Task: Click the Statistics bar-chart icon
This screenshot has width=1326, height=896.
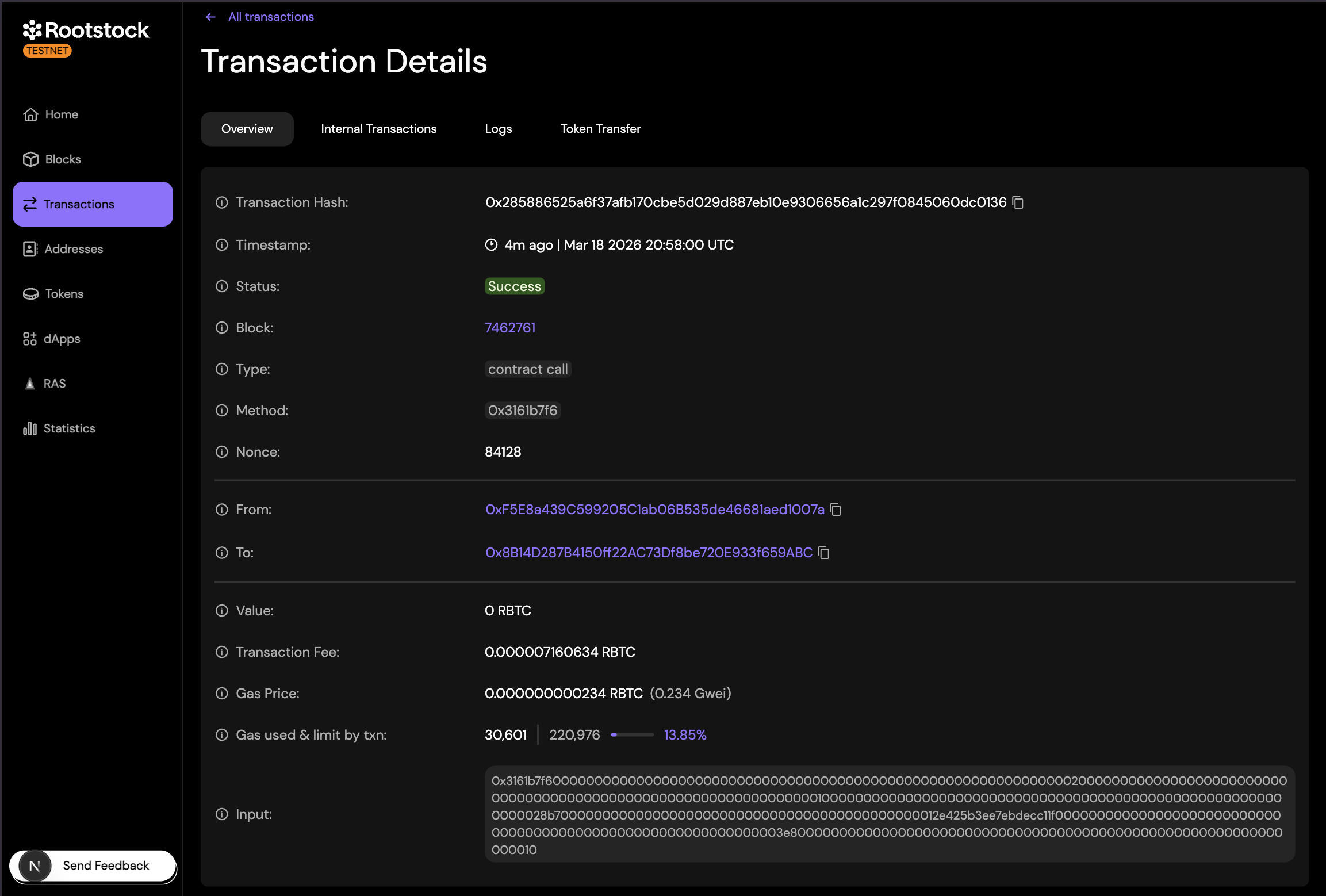Action: tap(30, 428)
